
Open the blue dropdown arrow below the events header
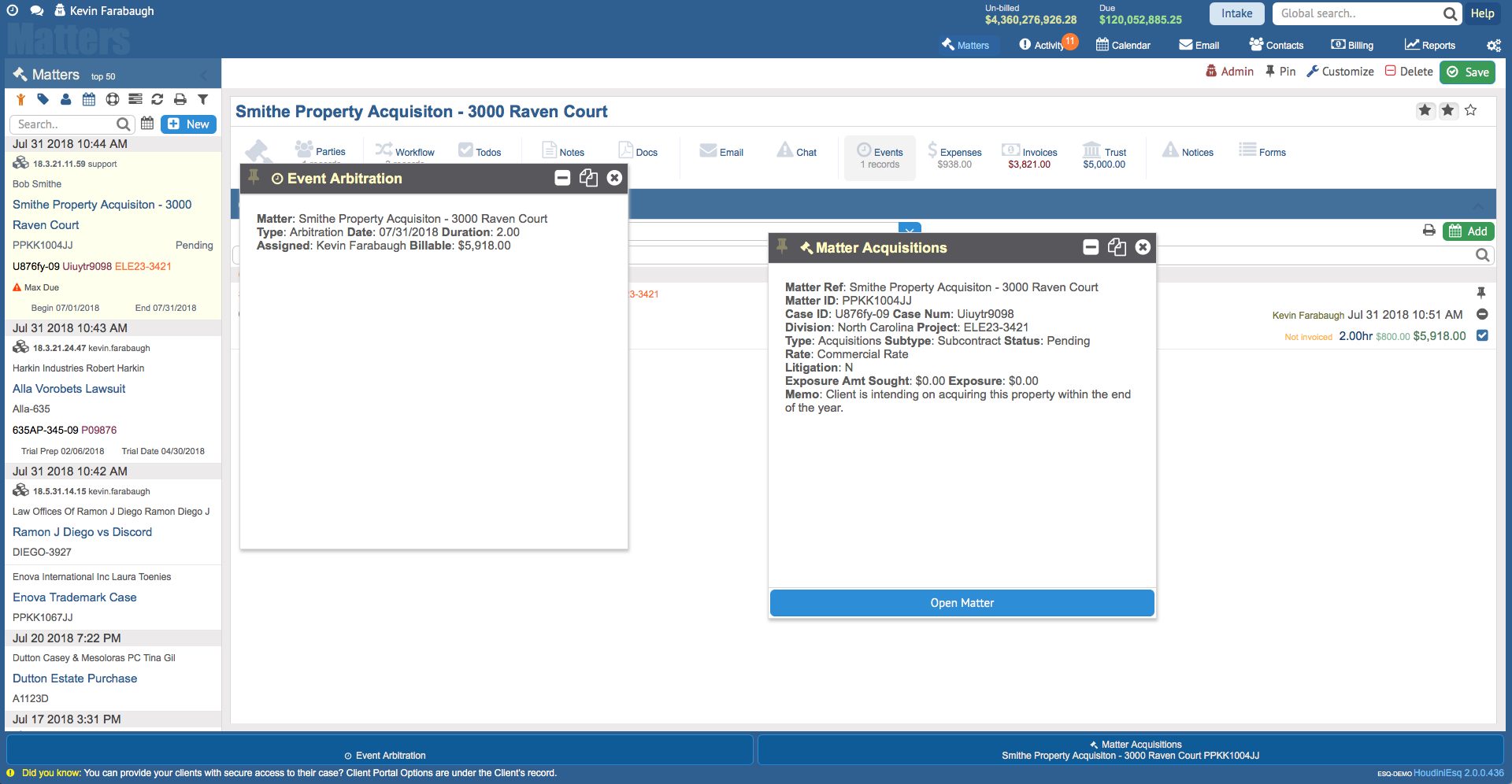[x=910, y=228]
